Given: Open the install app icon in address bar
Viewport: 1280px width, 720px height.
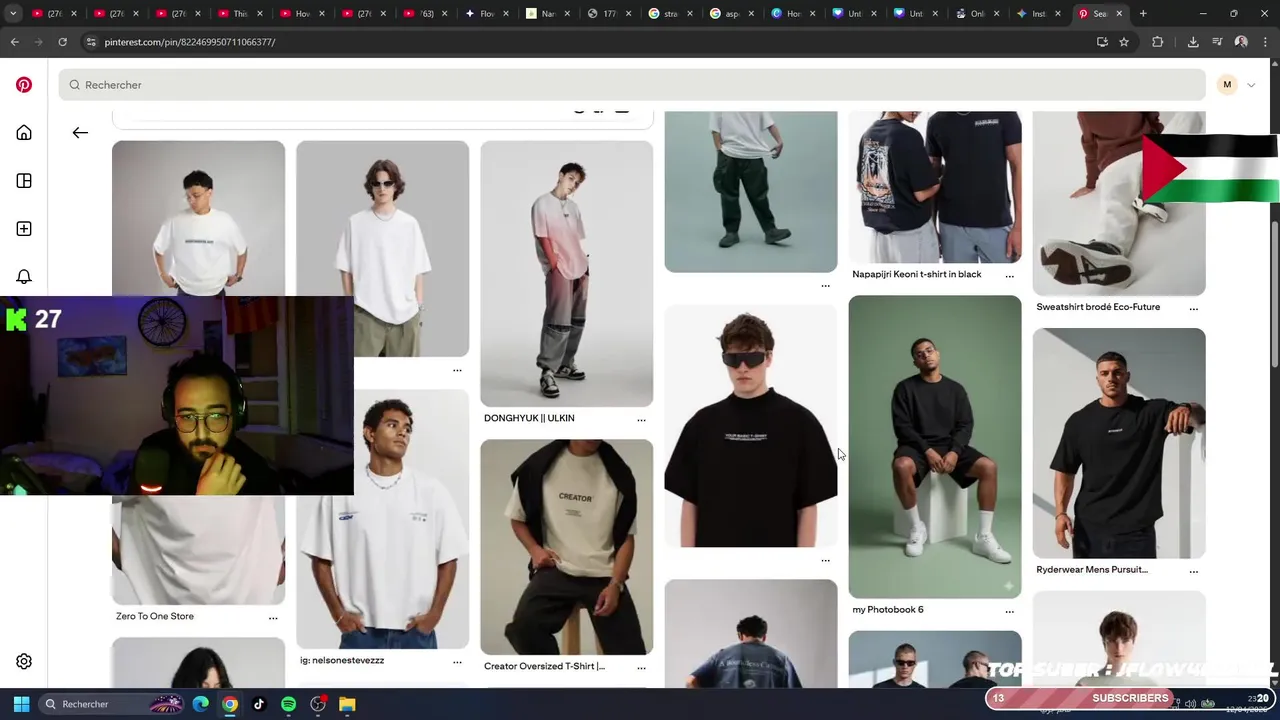Looking at the screenshot, I should tap(1102, 42).
